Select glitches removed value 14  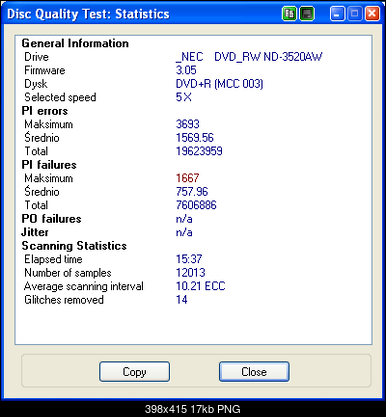(x=182, y=300)
